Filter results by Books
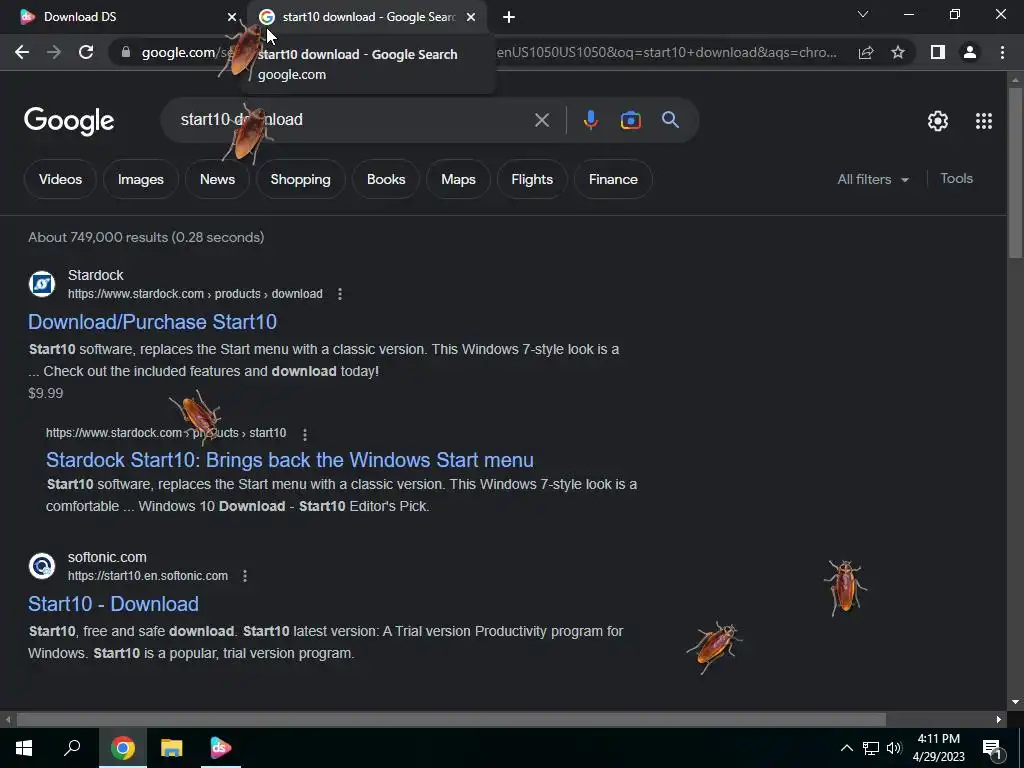 (386, 179)
